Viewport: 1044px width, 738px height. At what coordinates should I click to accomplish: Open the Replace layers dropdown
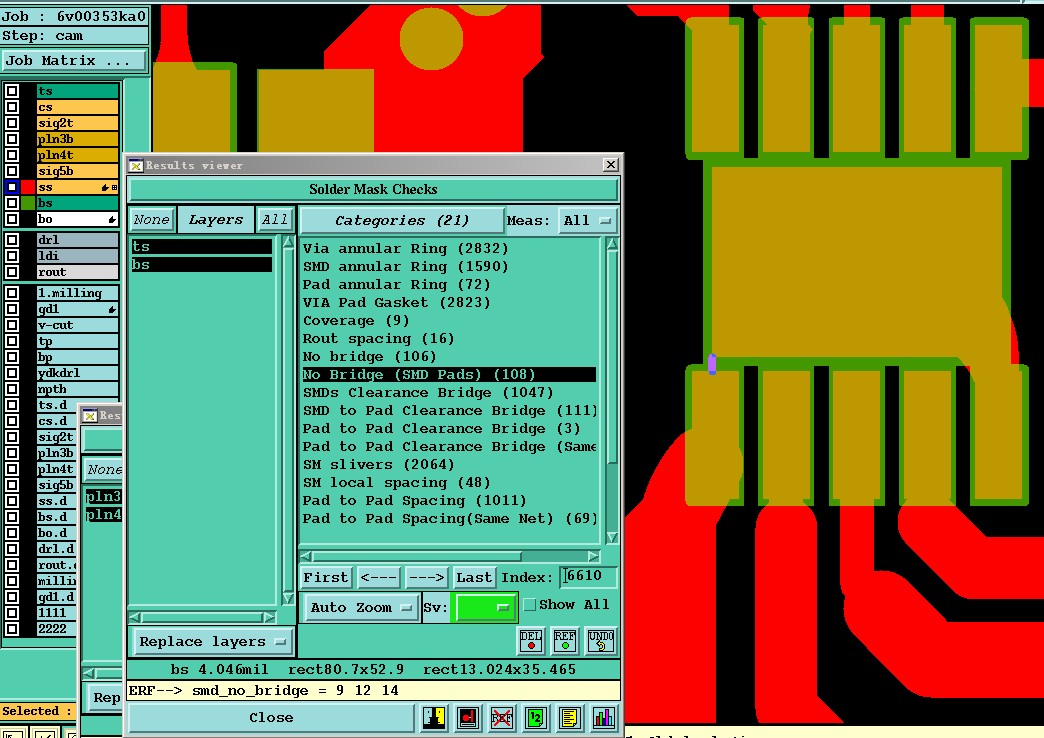click(x=212, y=641)
